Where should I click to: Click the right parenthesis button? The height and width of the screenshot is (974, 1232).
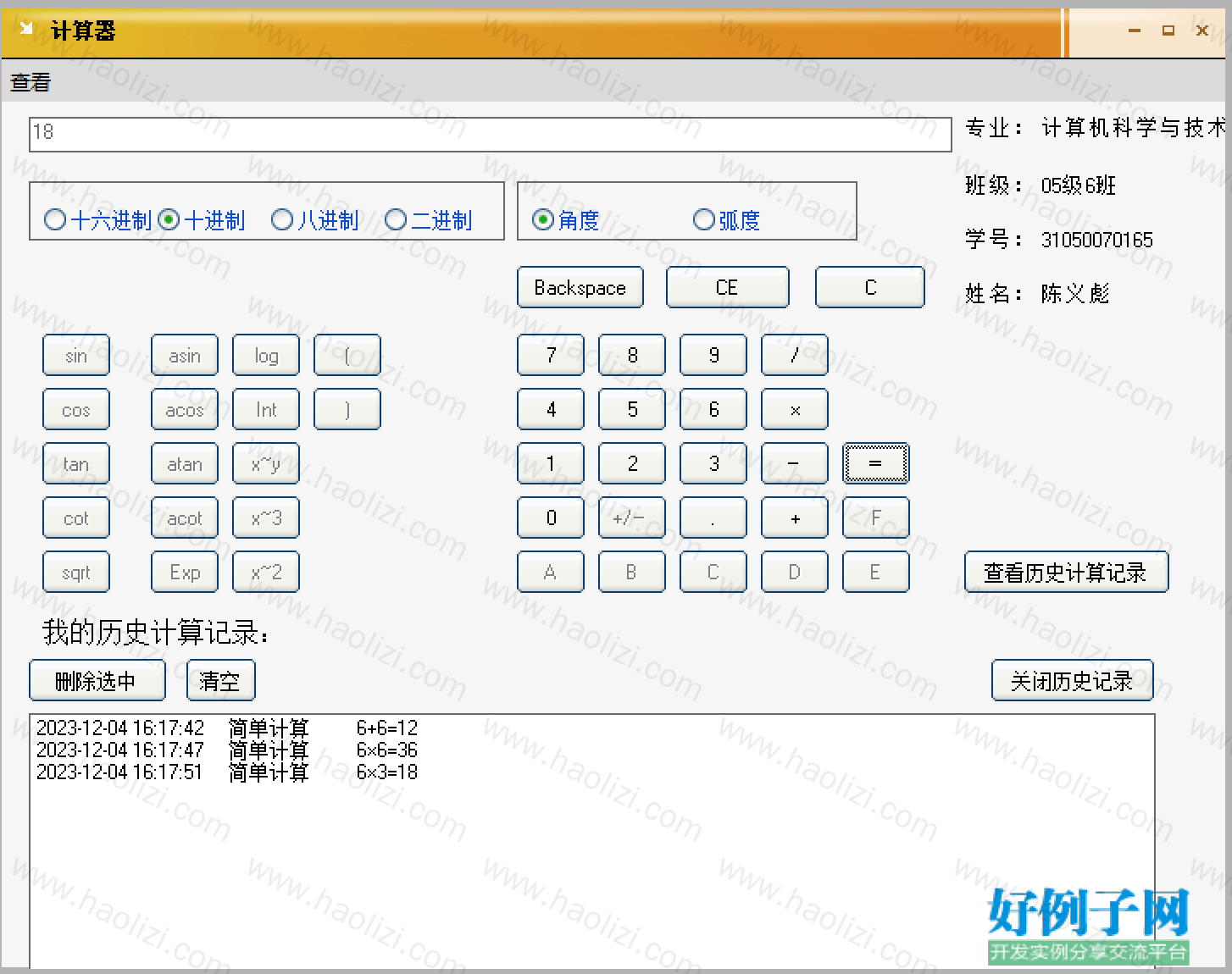(x=347, y=409)
